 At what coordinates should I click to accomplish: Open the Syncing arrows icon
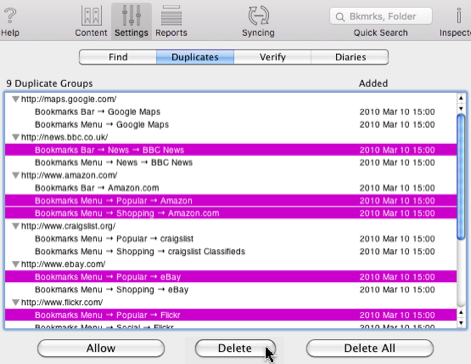[258, 15]
